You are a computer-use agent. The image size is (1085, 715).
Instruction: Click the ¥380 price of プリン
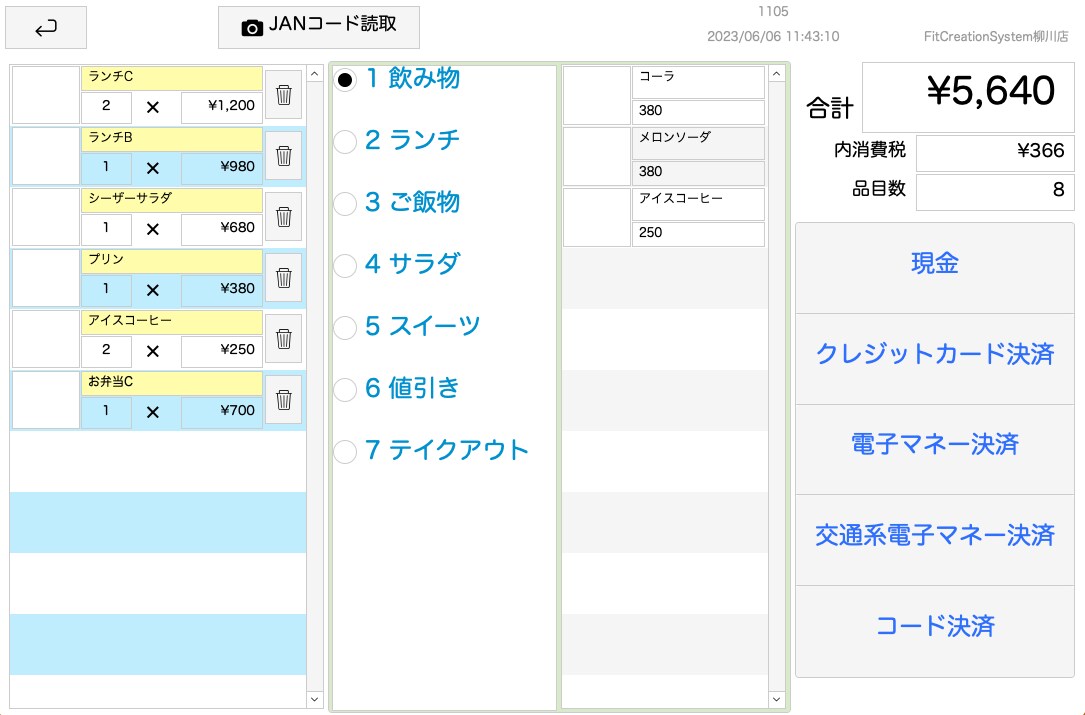coord(221,290)
